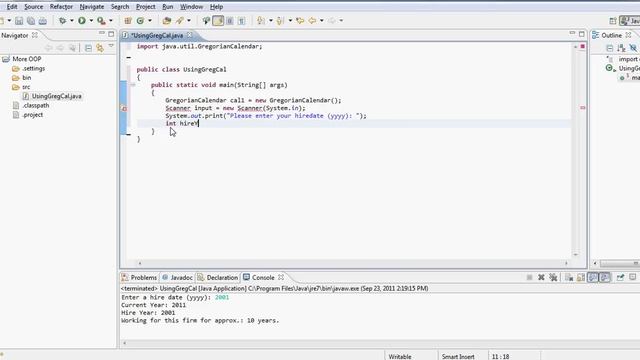Click the Sort icon in Outline toolbar
Image resolution: width=640 pixels, height=360 pixels.
pyautogui.click(x=621, y=48)
